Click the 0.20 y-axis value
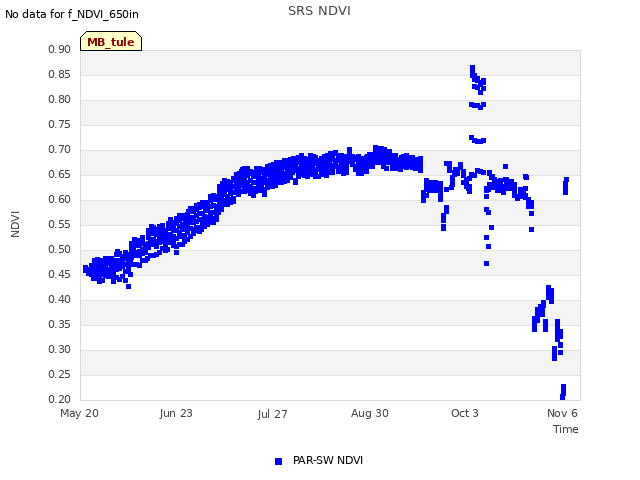Image resolution: width=640 pixels, height=480 pixels. [60, 399]
